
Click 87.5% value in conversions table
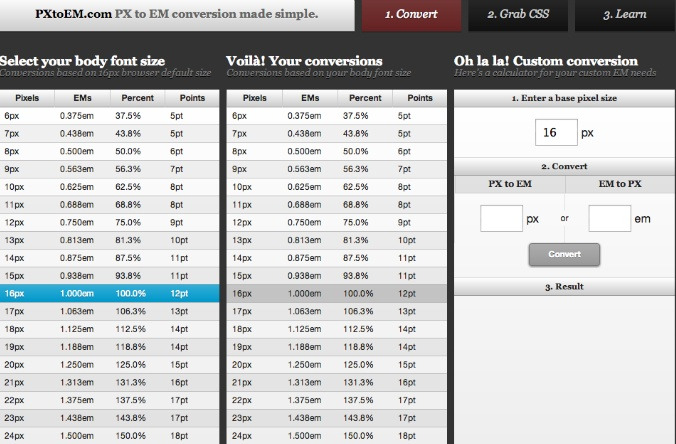pos(355,258)
